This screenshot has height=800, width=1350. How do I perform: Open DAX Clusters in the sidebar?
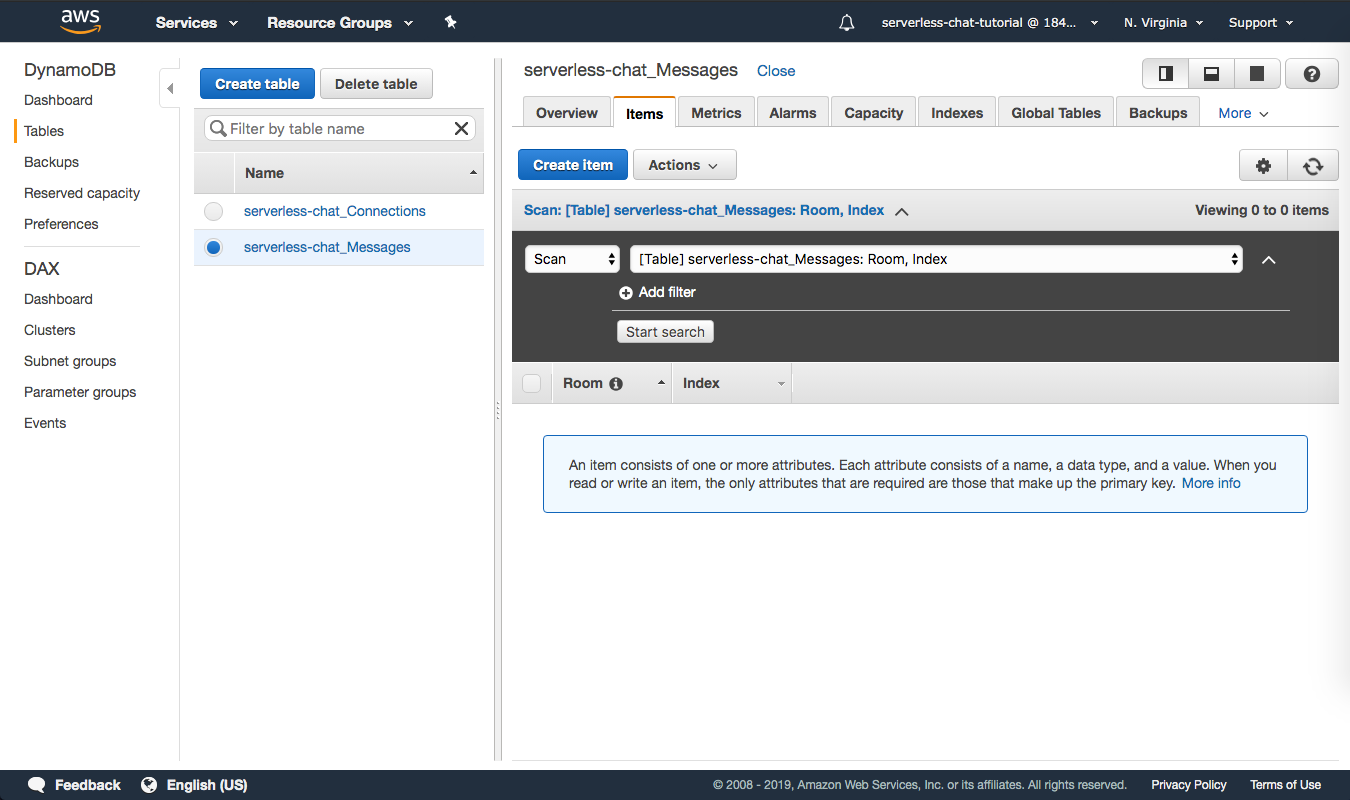tap(50, 330)
